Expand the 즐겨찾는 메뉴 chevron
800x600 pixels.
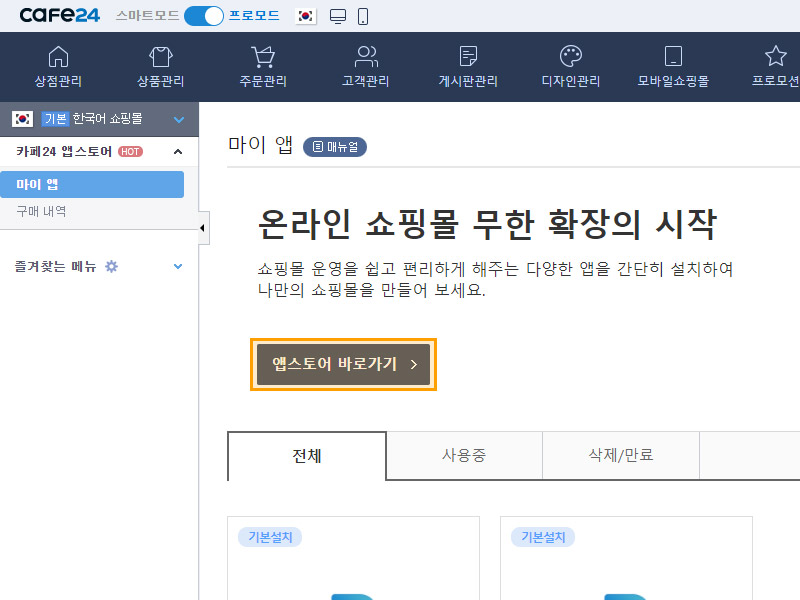(x=178, y=266)
